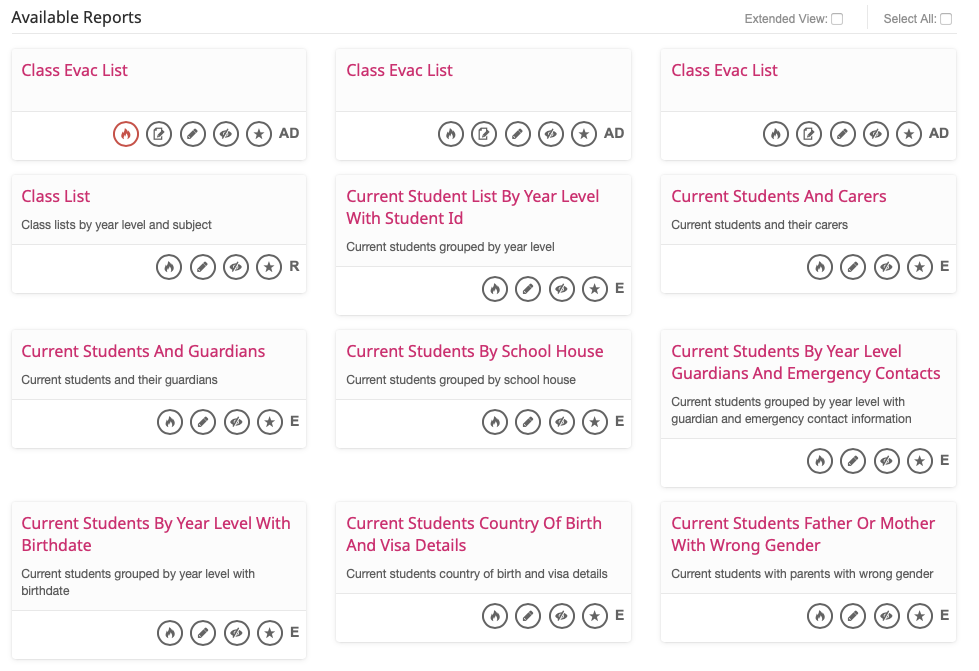Enable the Extended View checkbox
Image resolution: width=979 pixels, height=671 pixels.
(x=837, y=19)
